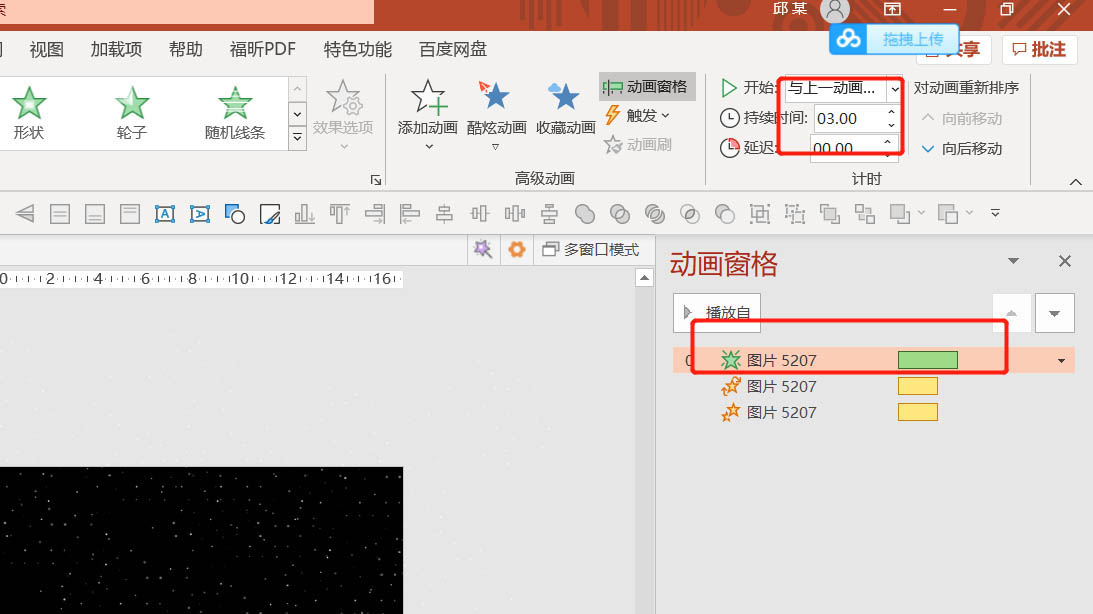Select the 随机线条 animation effect
This screenshot has width=1093, height=614.
click(235, 113)
